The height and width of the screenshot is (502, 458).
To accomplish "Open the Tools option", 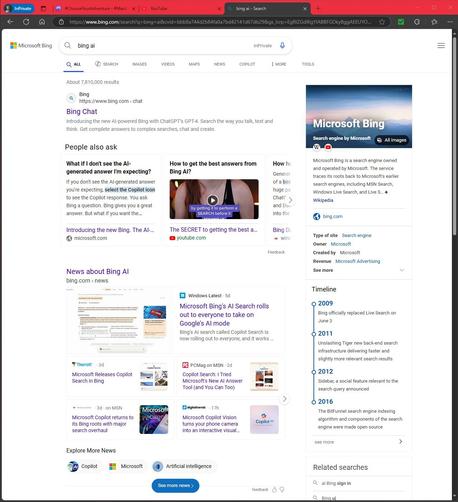I will coord(308,64).
